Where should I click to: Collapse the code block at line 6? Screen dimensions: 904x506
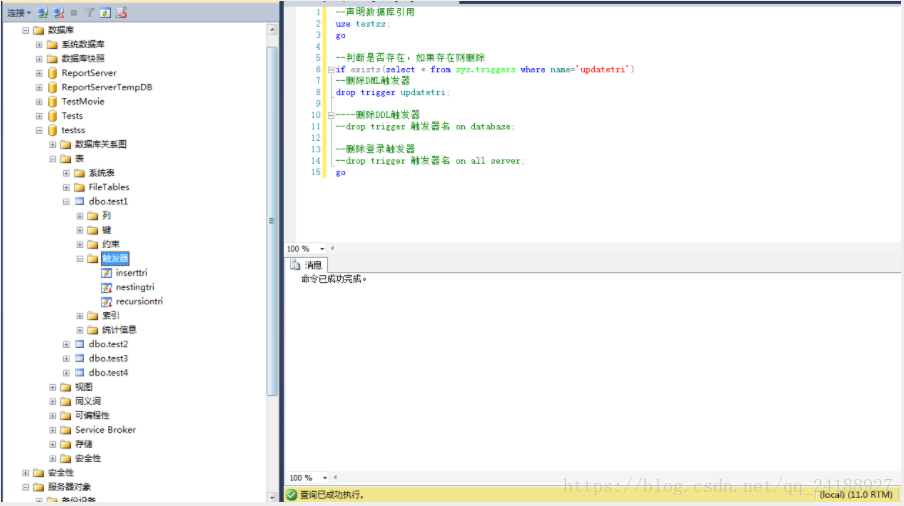(x=331, y=70)
